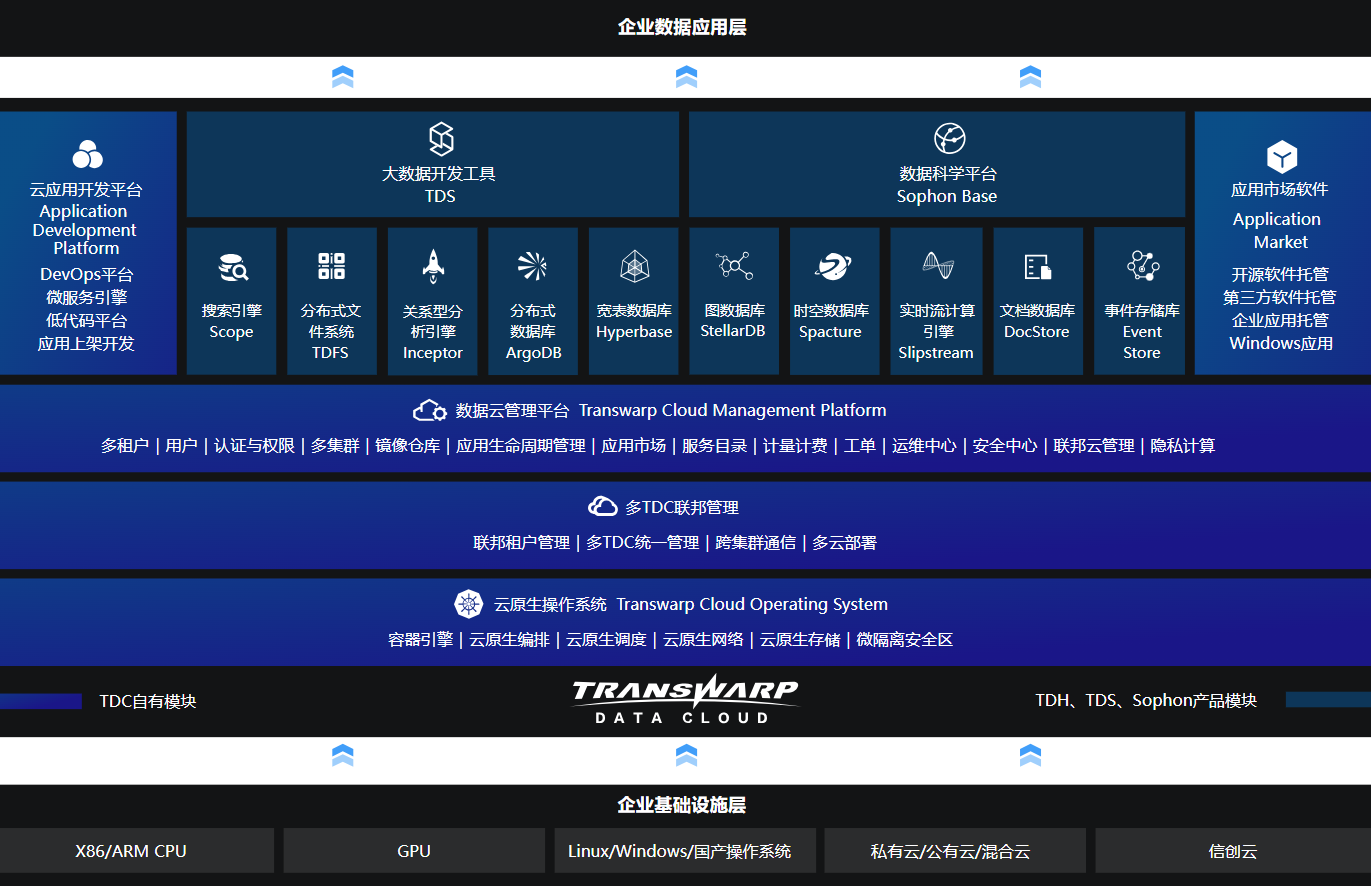
Task: Click the DevOps平台 entry
Action: (87, 274)
